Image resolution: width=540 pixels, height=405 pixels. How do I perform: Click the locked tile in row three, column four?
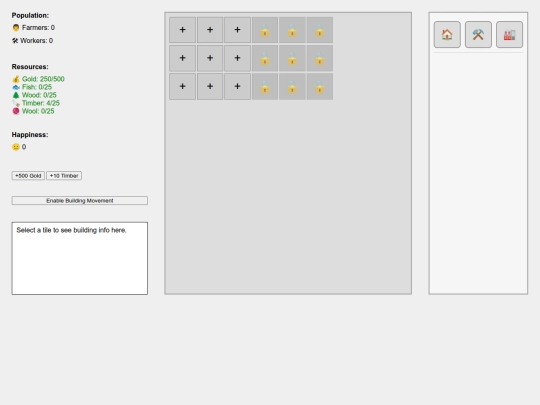tap(265, 86)
